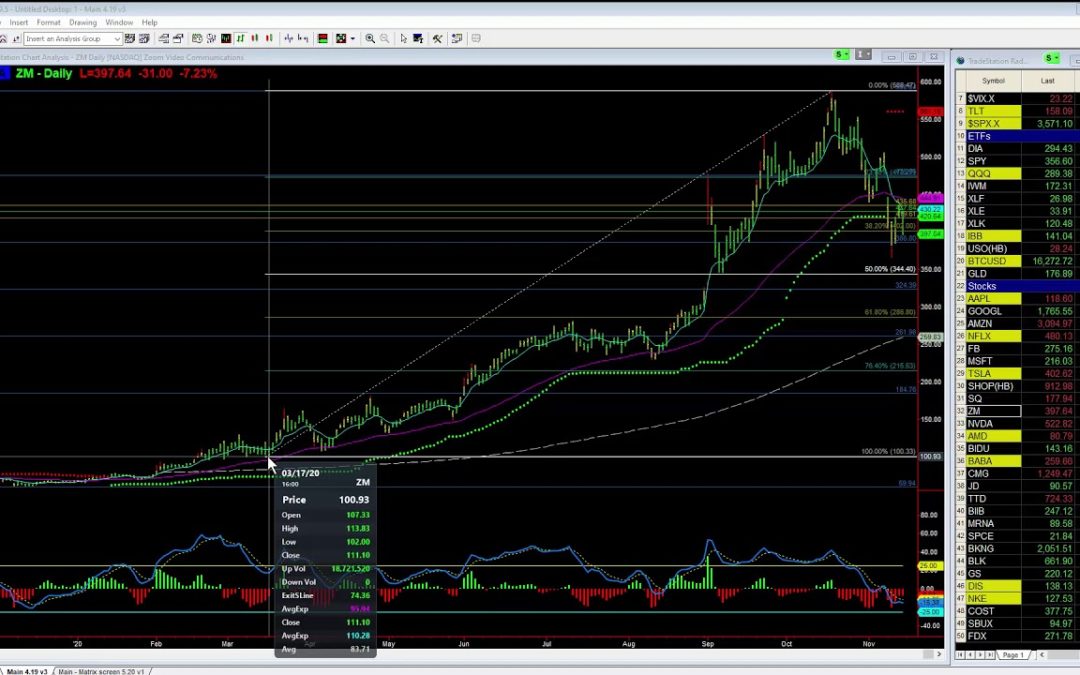Select the TSLA row in RadarScreen
Viewport: 1080px width, 675px height.
1017,373
